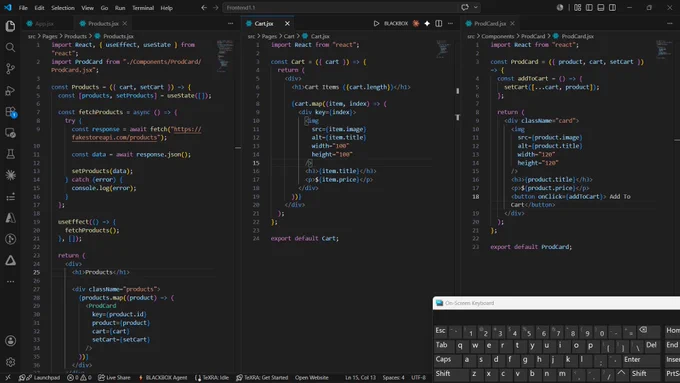Click the Split Editor Right icon
This screenshot has height=383, width=680.
coord(439,23)
